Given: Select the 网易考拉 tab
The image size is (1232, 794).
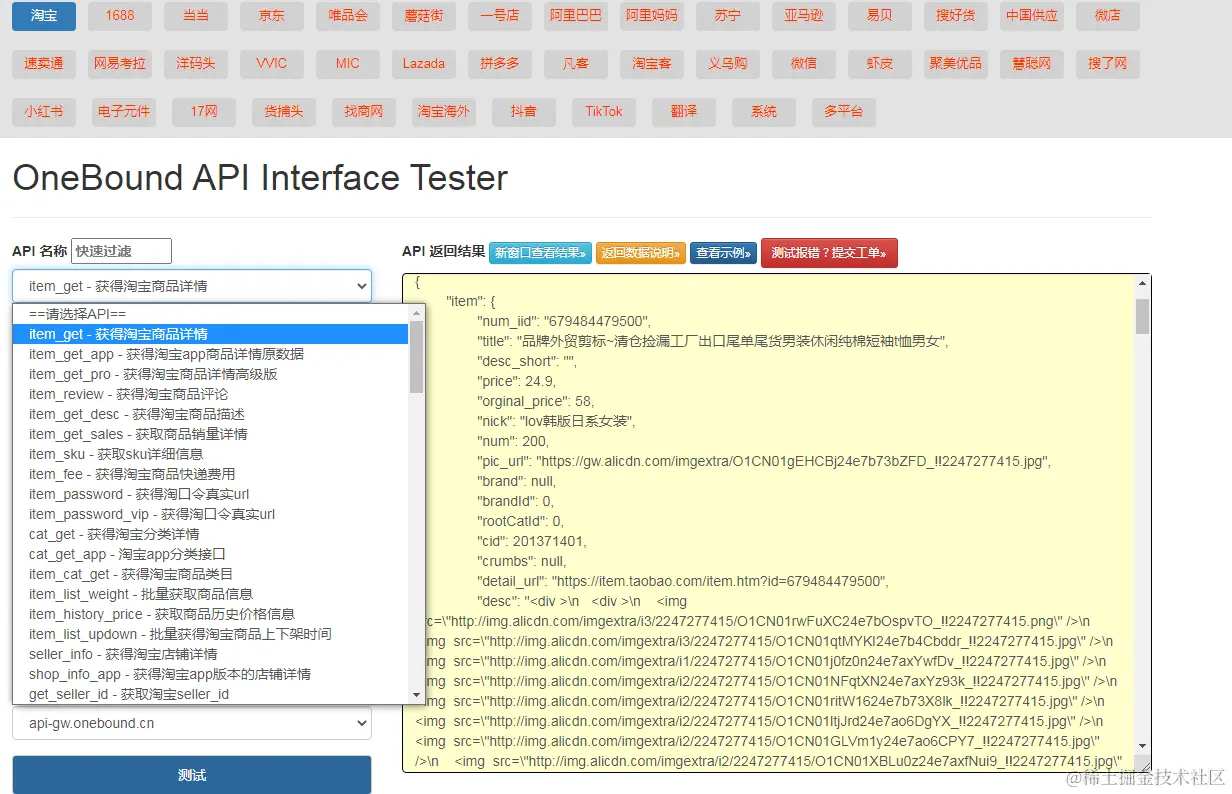Looking at the screenshot, I should click(x=120, y=63).
